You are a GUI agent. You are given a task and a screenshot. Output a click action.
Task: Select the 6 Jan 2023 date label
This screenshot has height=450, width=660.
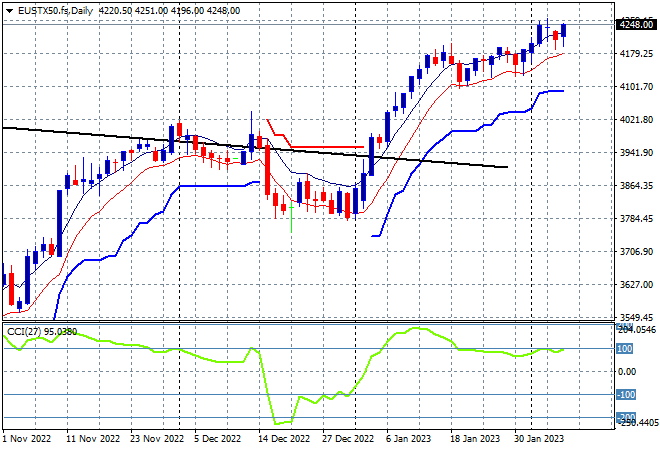click(x=408, y=439)
